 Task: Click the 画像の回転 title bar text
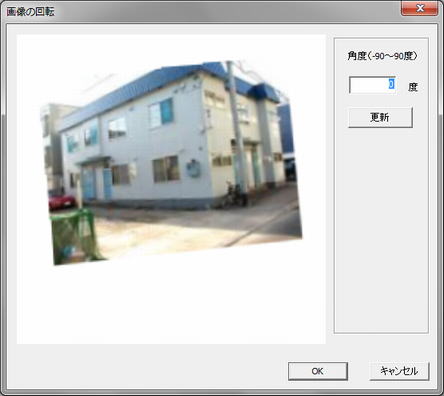pyautogui.click(x=30, y=12)
